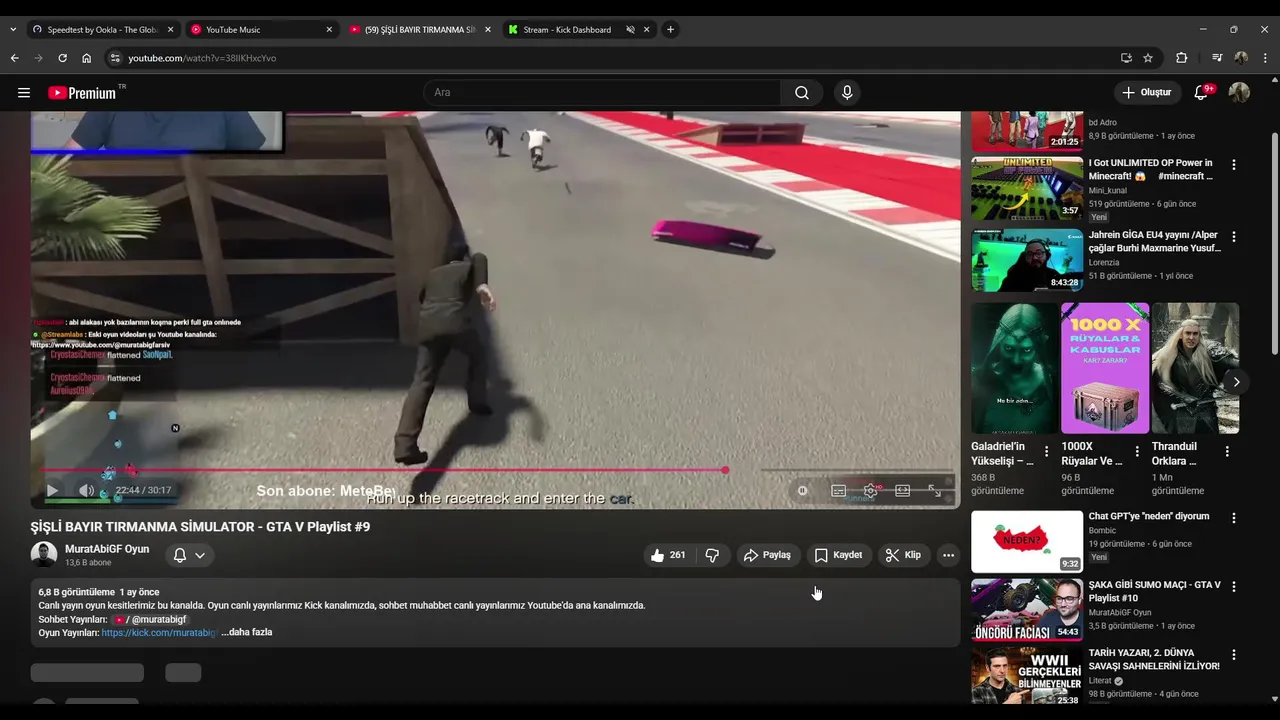Install app icon in the address bar

click(1126, 58)
